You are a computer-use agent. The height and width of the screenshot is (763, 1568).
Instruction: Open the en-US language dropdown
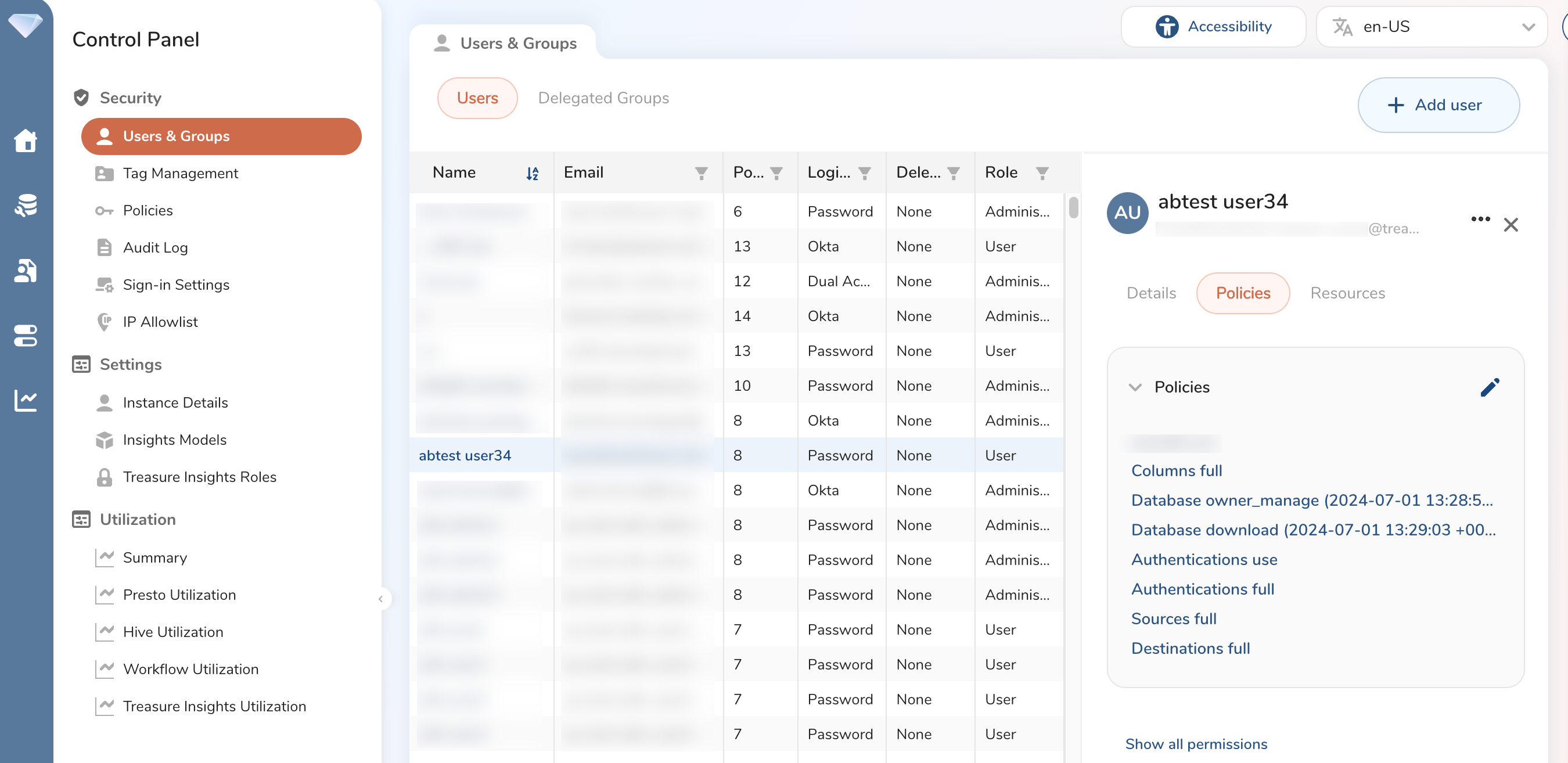tap(1430, 26)
